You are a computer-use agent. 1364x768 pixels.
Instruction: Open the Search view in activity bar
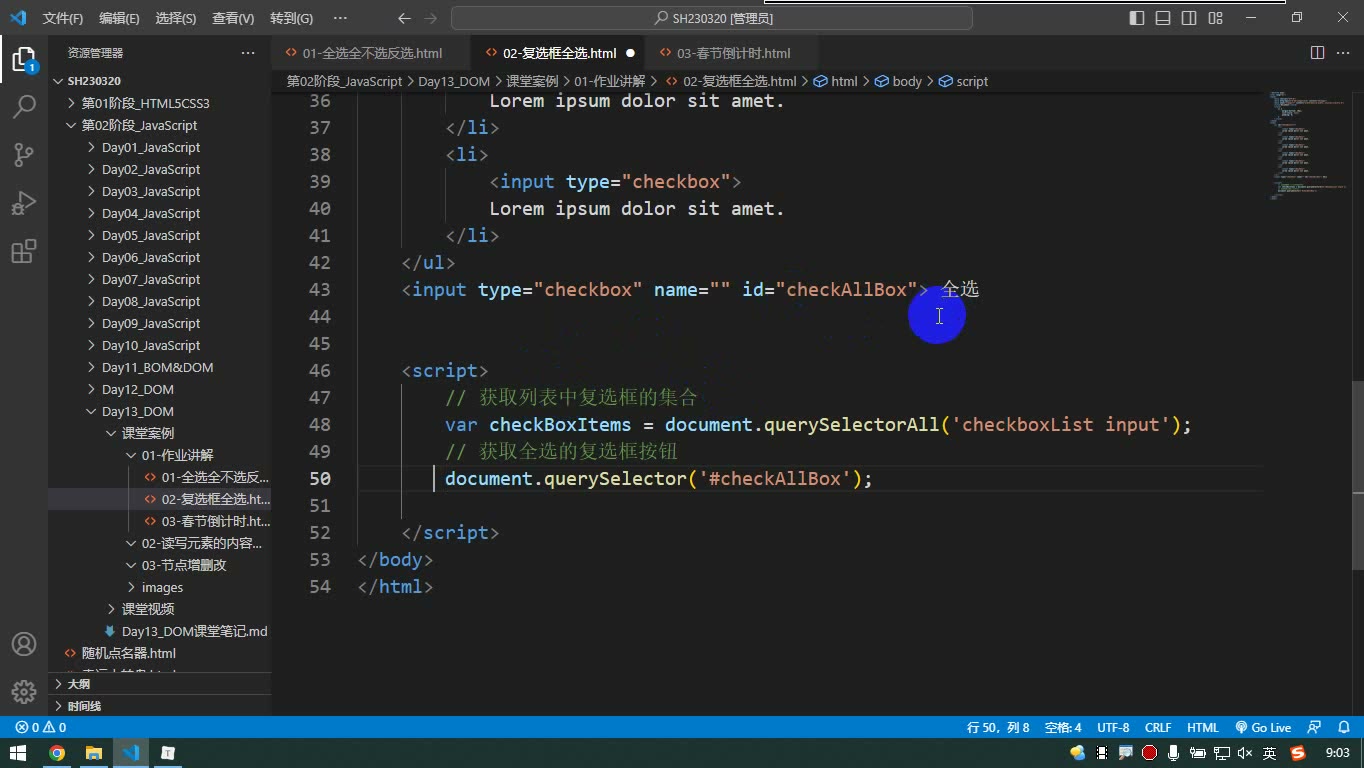pyautogui.click(x=24, y=106)
